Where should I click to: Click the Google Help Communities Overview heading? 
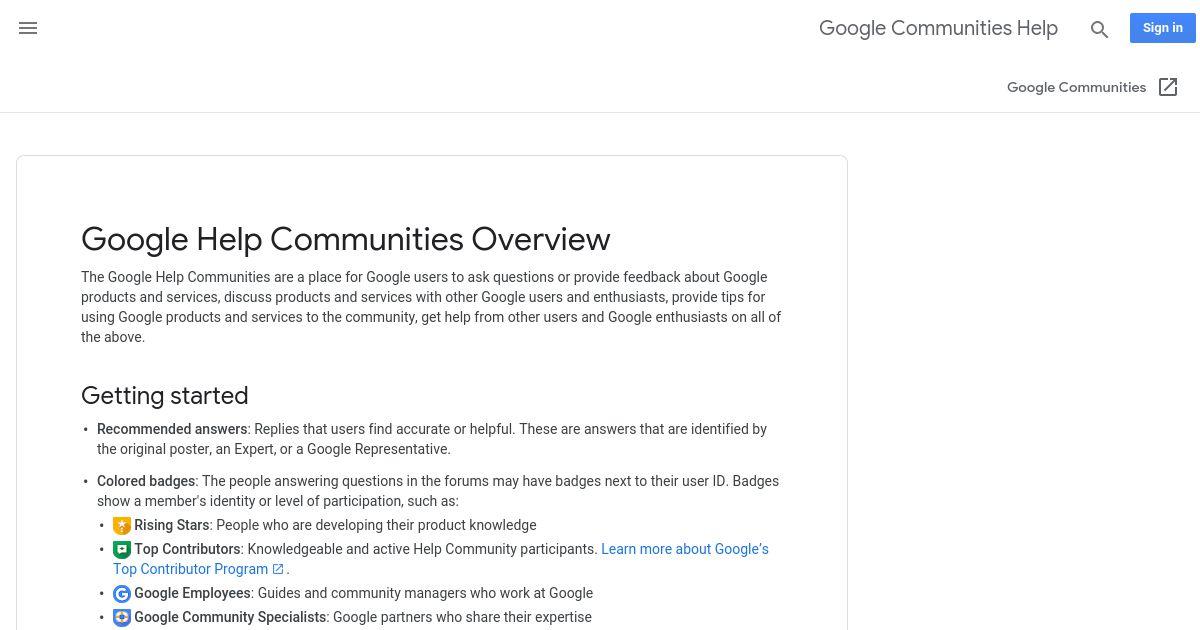pos(345,239)
